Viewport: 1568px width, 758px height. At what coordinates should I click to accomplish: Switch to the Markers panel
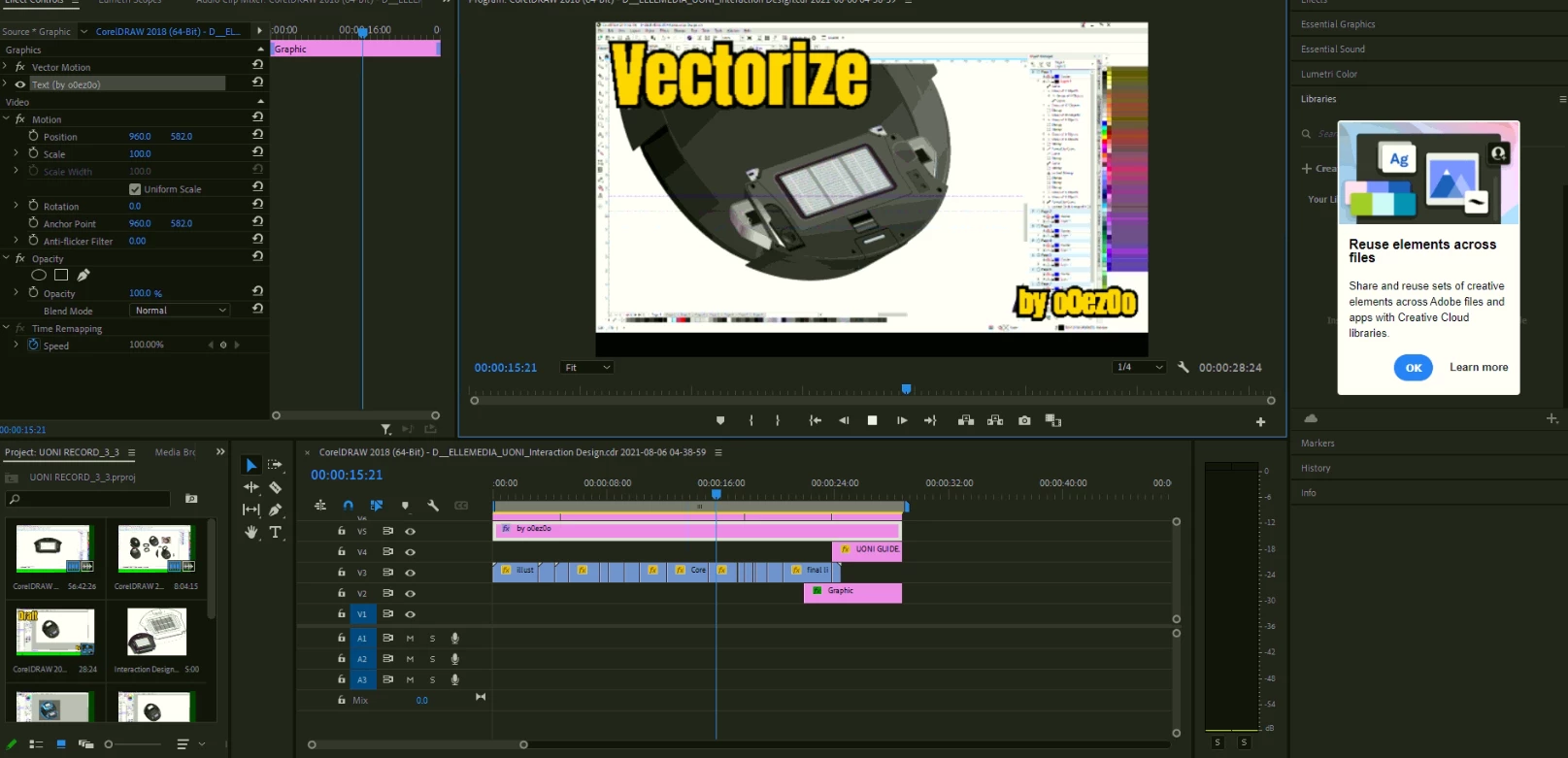[x=1318, y=444]
